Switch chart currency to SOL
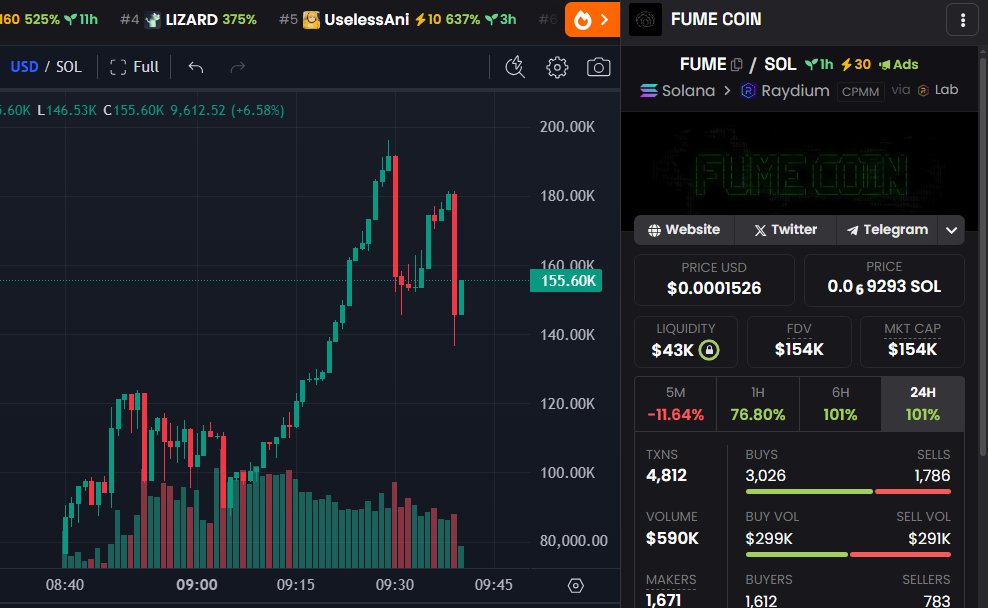The width and height of the screenshot is (988, 608). (69, 67)
